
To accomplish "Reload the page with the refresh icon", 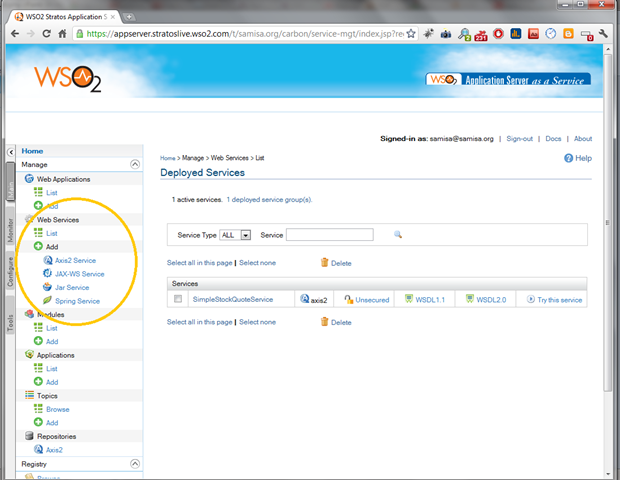I will coord(47,34).
